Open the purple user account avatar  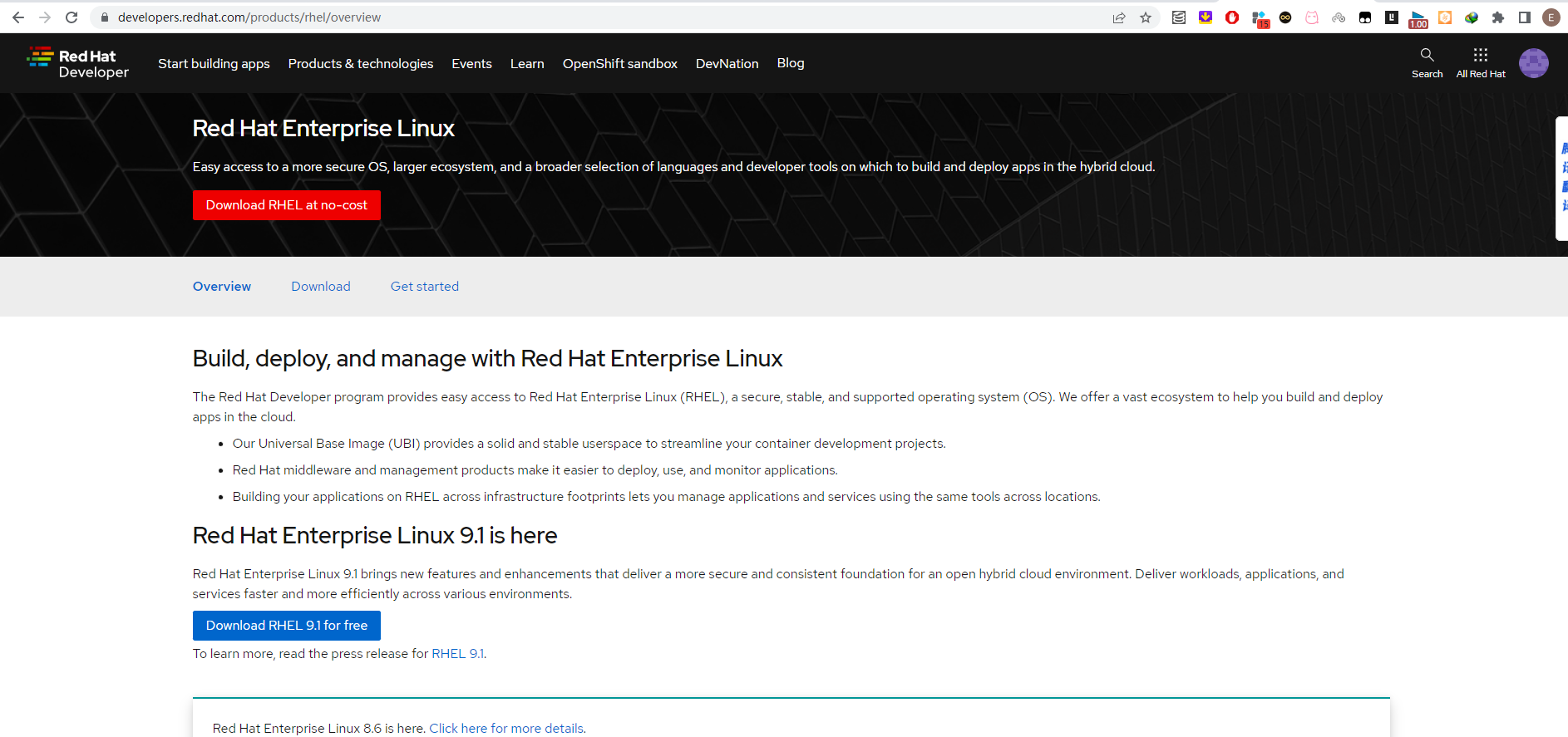click(1534, 63)
